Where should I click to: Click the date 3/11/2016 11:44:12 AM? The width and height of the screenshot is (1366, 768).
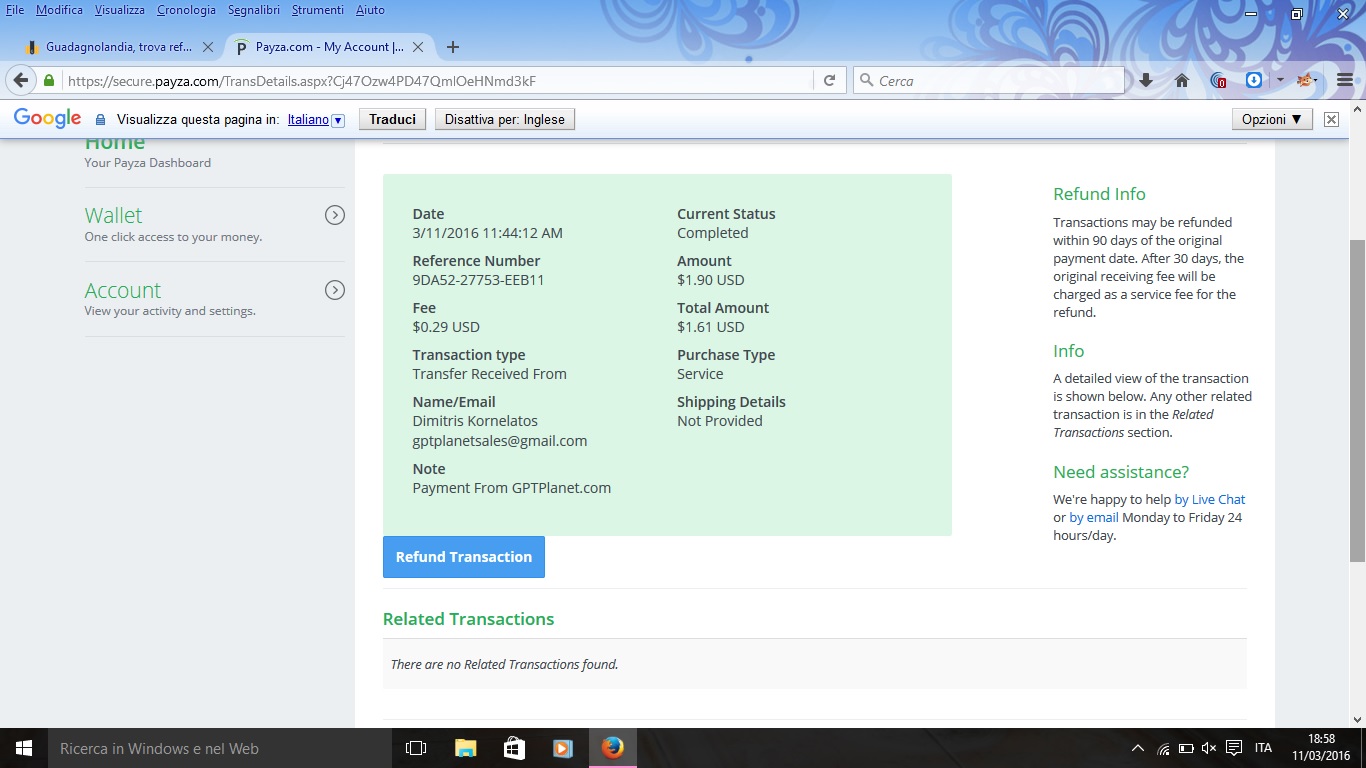488,233
